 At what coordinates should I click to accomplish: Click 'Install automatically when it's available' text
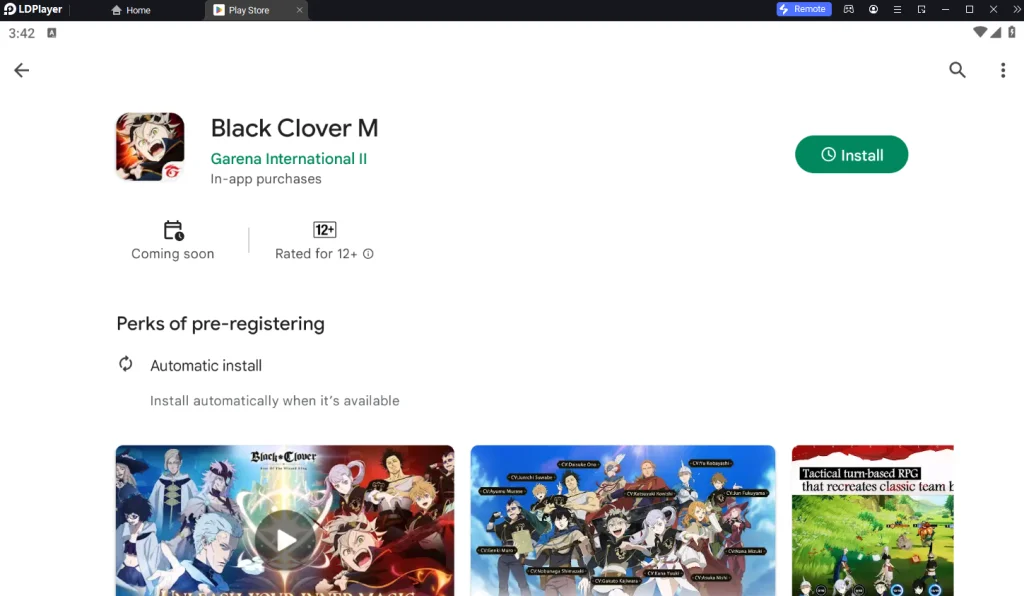tap(274, 401)
